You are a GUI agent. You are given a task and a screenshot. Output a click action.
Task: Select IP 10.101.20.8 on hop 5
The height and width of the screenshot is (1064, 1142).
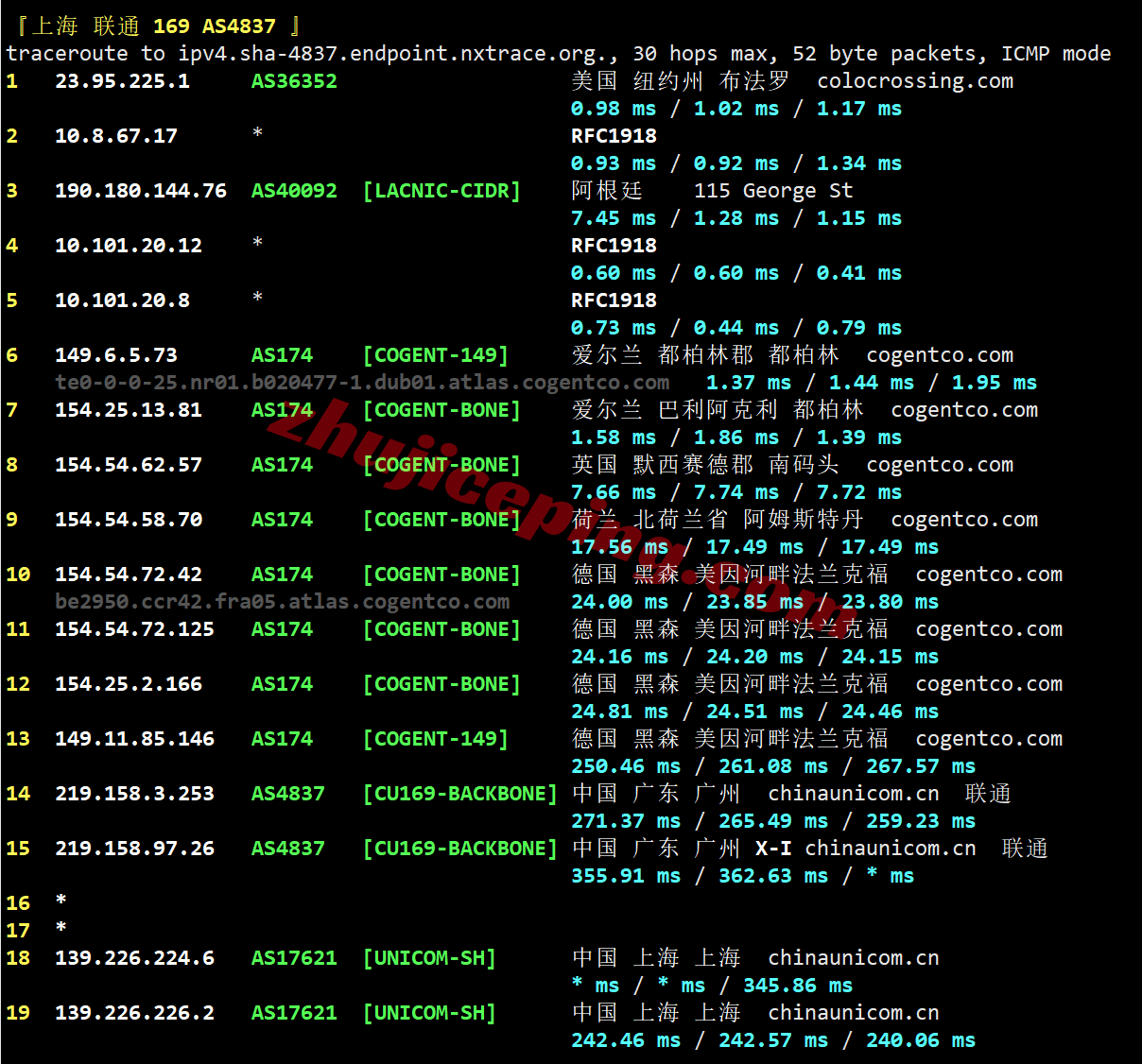coord(122,300)
